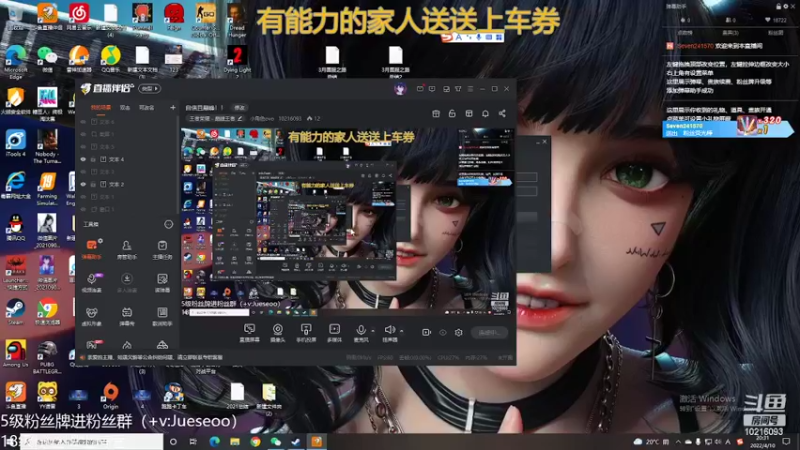The image size is (800, 450).
Task: Open NetEase Cloud Music desktop icon
Action: [79, 17]
